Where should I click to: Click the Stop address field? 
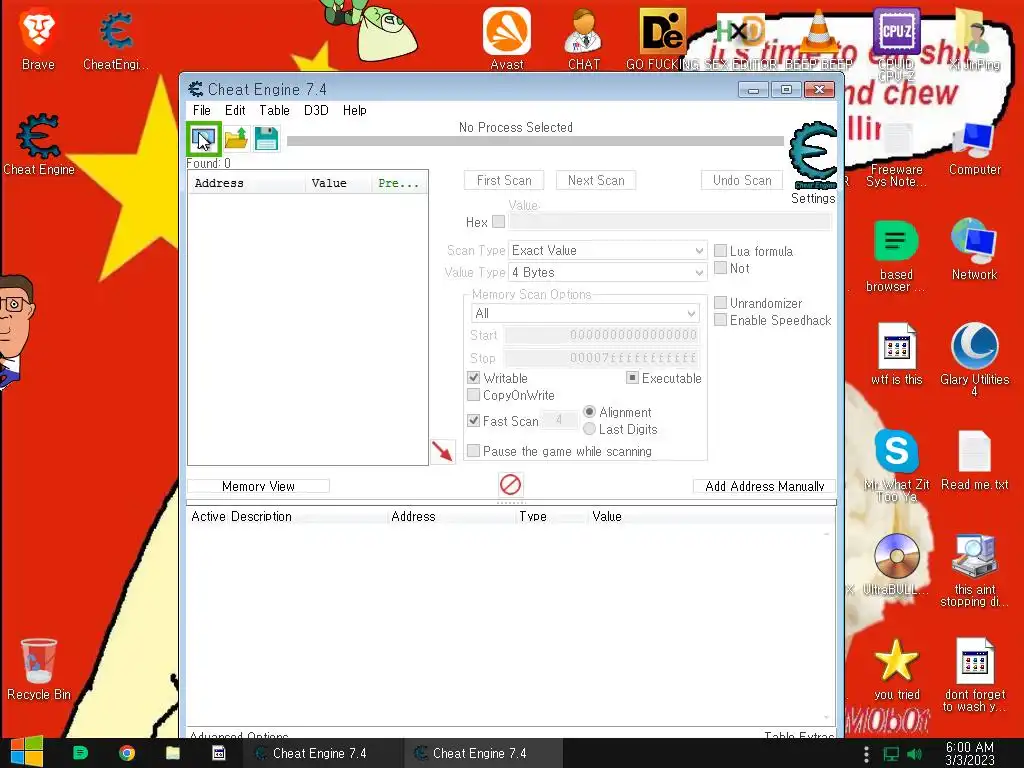(x=601, y=358)
